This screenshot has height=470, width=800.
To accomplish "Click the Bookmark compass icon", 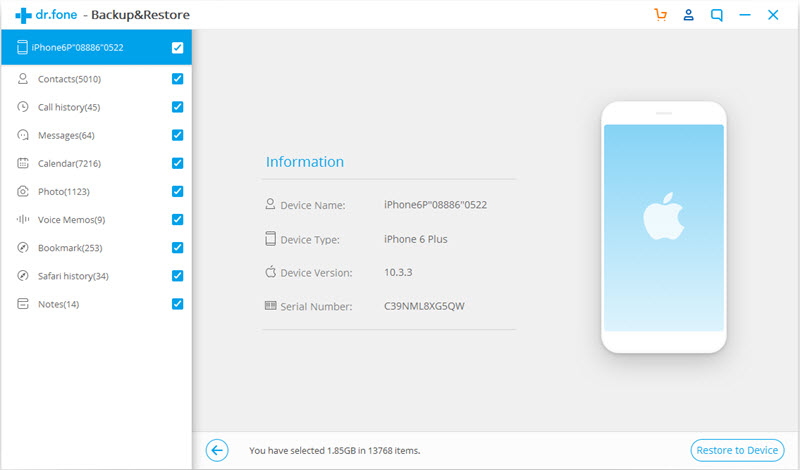I will pyautogui.click(x=22, y=247).
